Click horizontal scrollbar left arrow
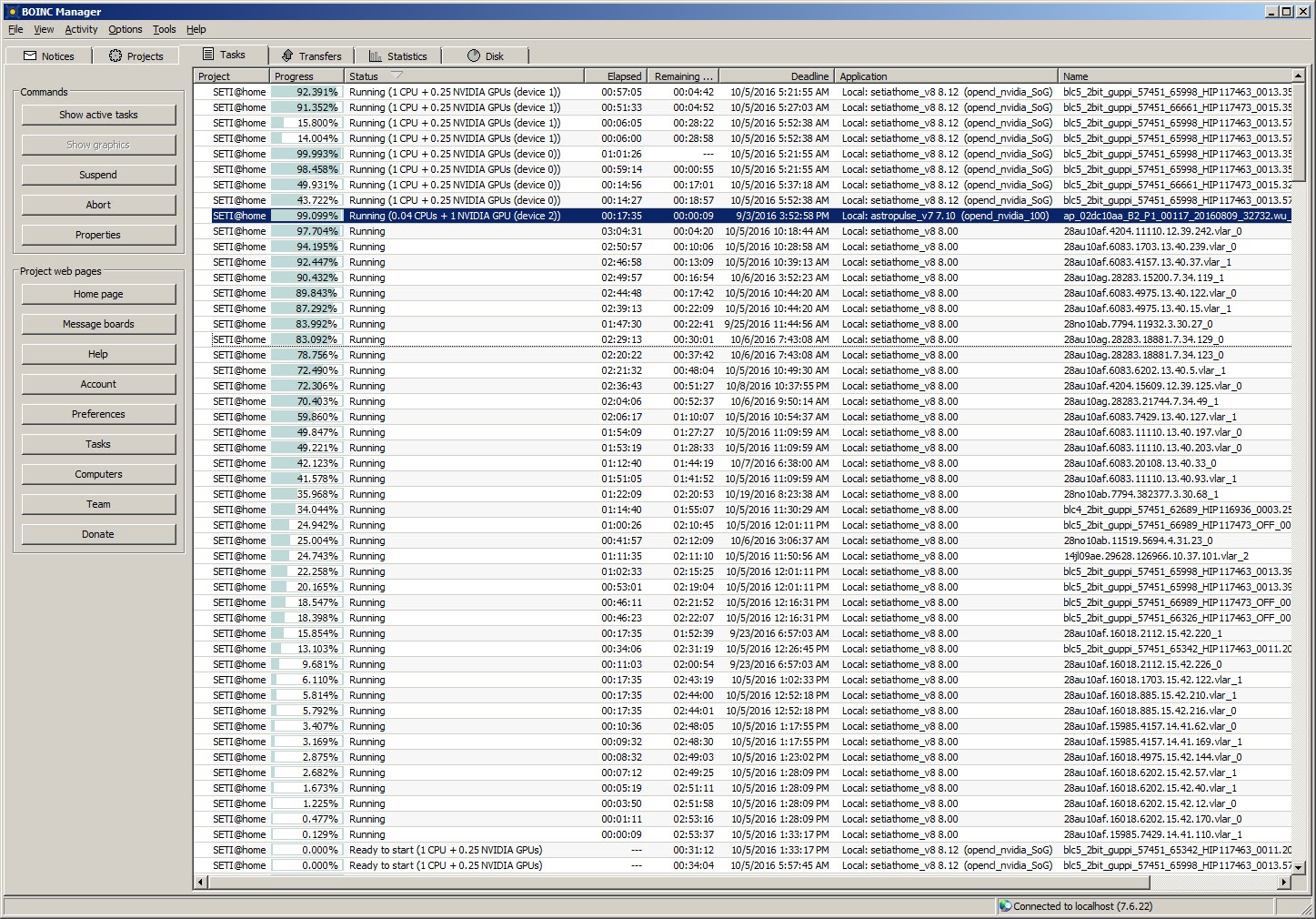The height and width of the screenshot is (919, 1316). pos(200,882)
